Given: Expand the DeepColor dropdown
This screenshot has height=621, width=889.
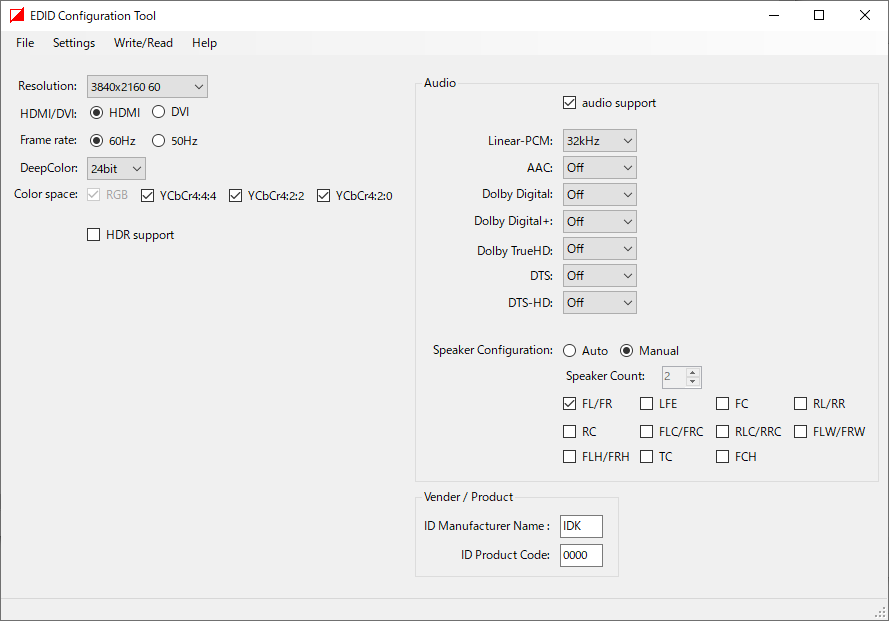Looking at the screenshot, I should click(x=116, y=169).
